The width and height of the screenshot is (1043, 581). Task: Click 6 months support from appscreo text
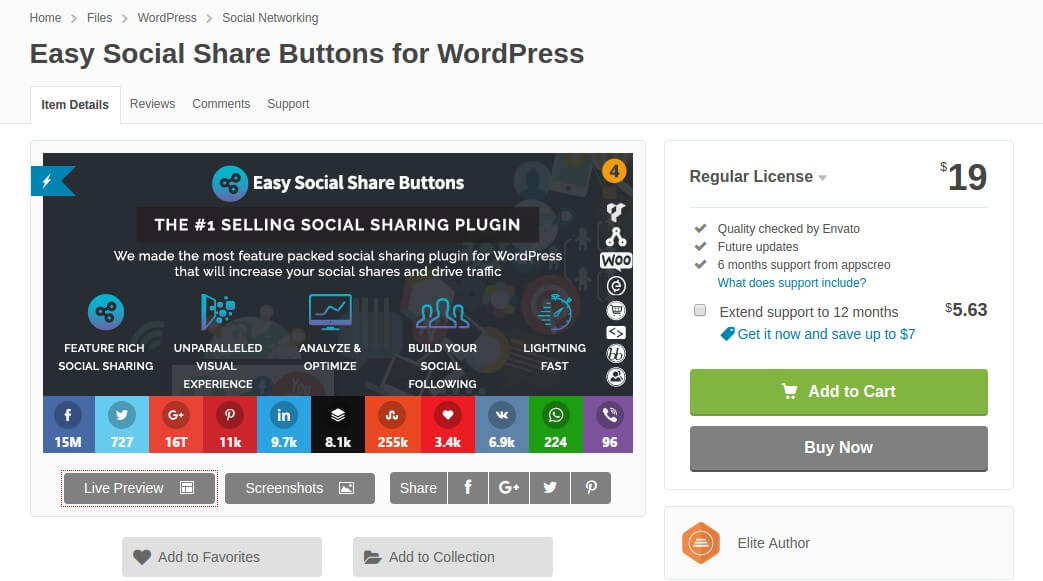tap(804, 265)
